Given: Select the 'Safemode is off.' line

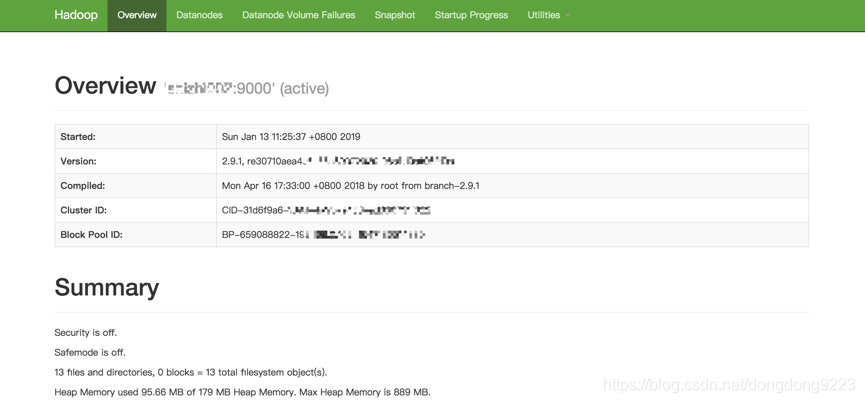Looking at the screenshot, I should click(90, 352).
